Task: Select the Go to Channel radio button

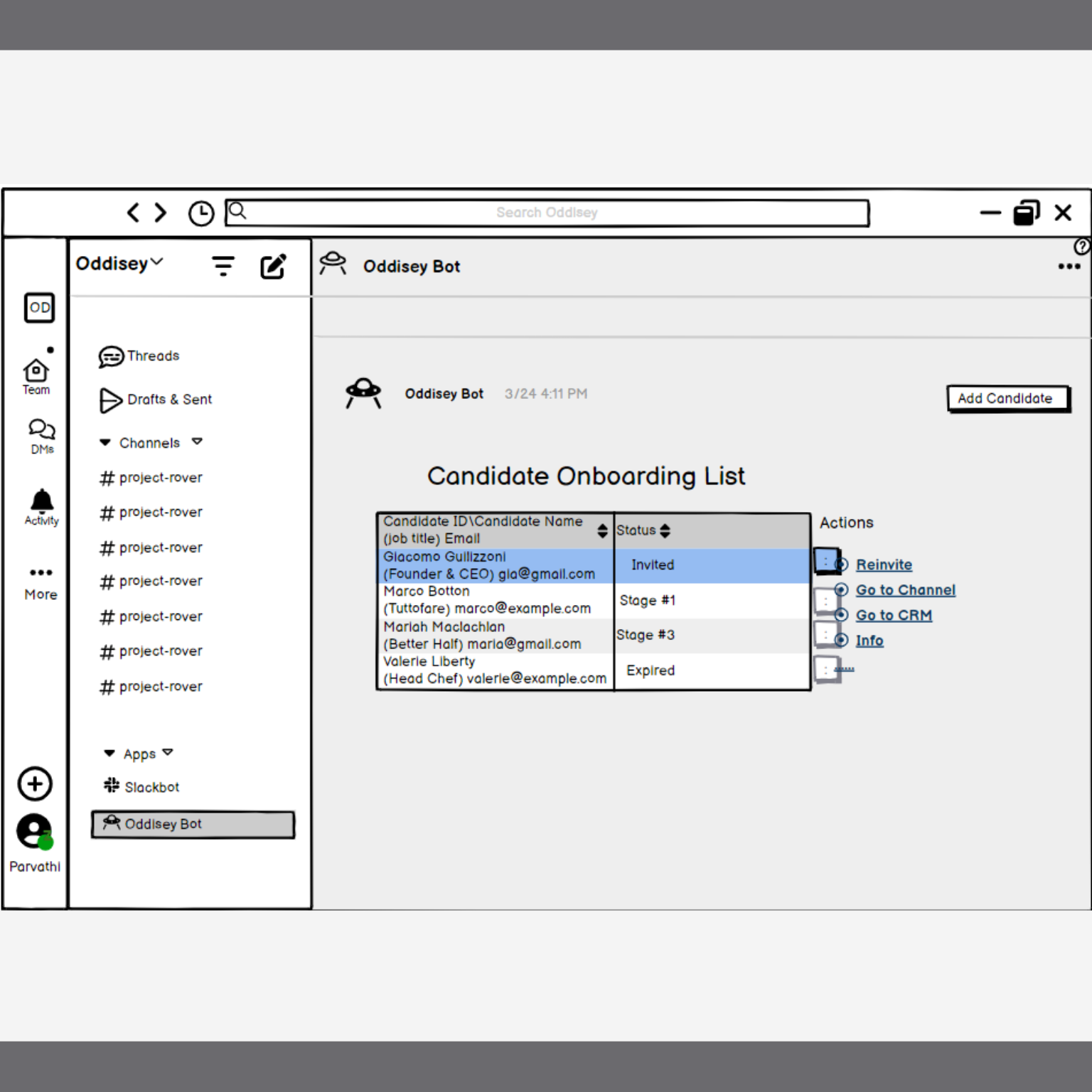Action: [x=842, y=589]
